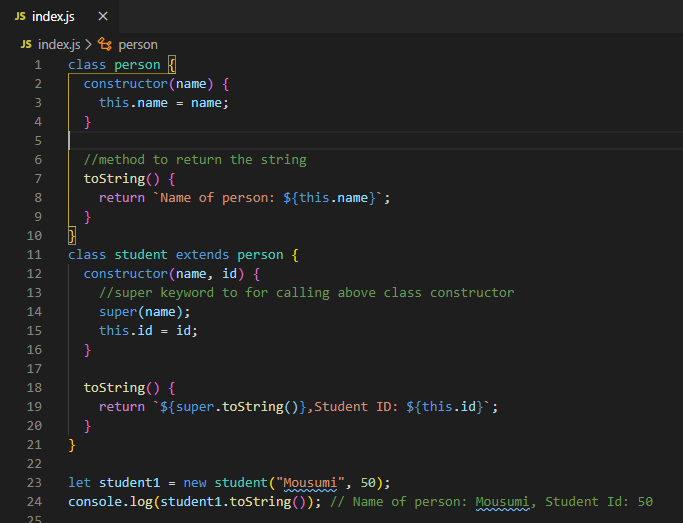Click 'console.log' on line 24
The image size is (683, 523).
click(110, 502)
